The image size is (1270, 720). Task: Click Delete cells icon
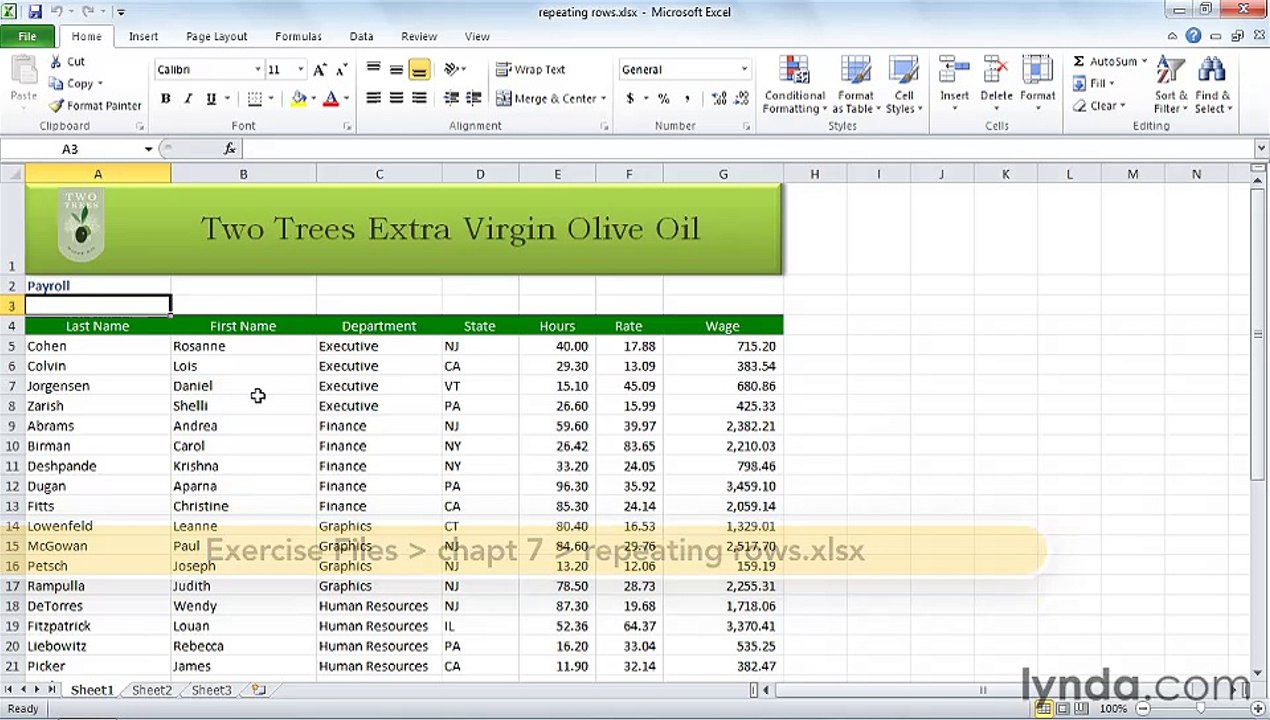996,72
